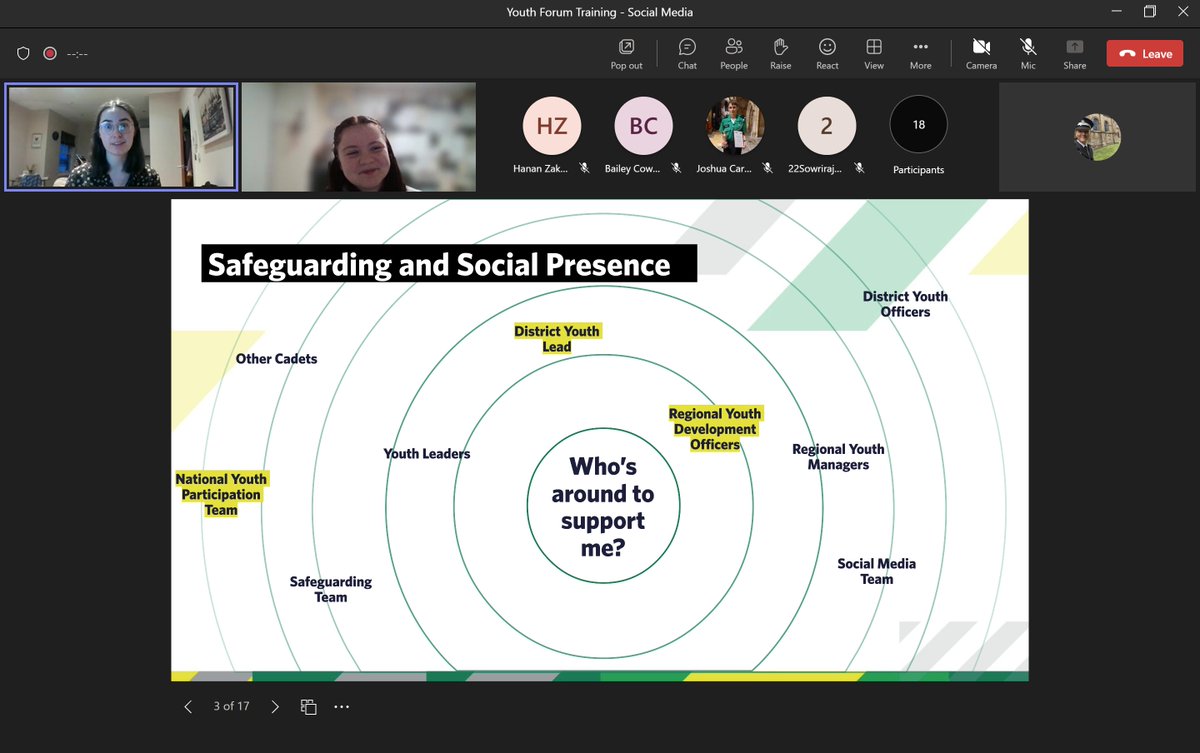
Task: Select the second smiling participant video
Action: click(x=359, y=137)
